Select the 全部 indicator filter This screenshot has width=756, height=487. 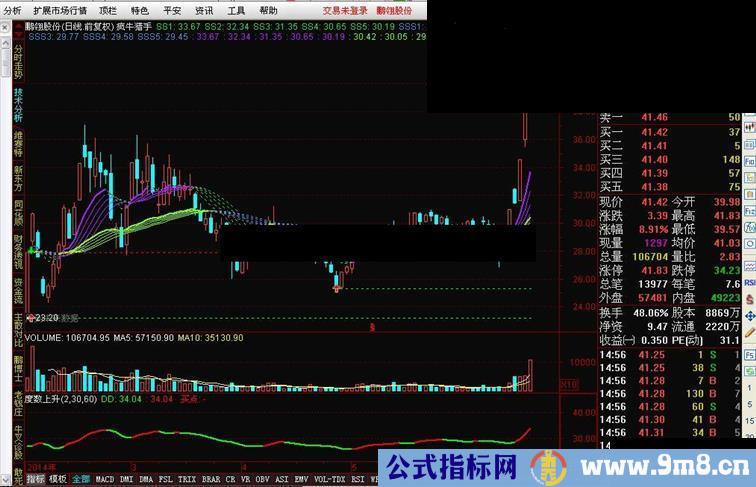[x=81, y=479]
